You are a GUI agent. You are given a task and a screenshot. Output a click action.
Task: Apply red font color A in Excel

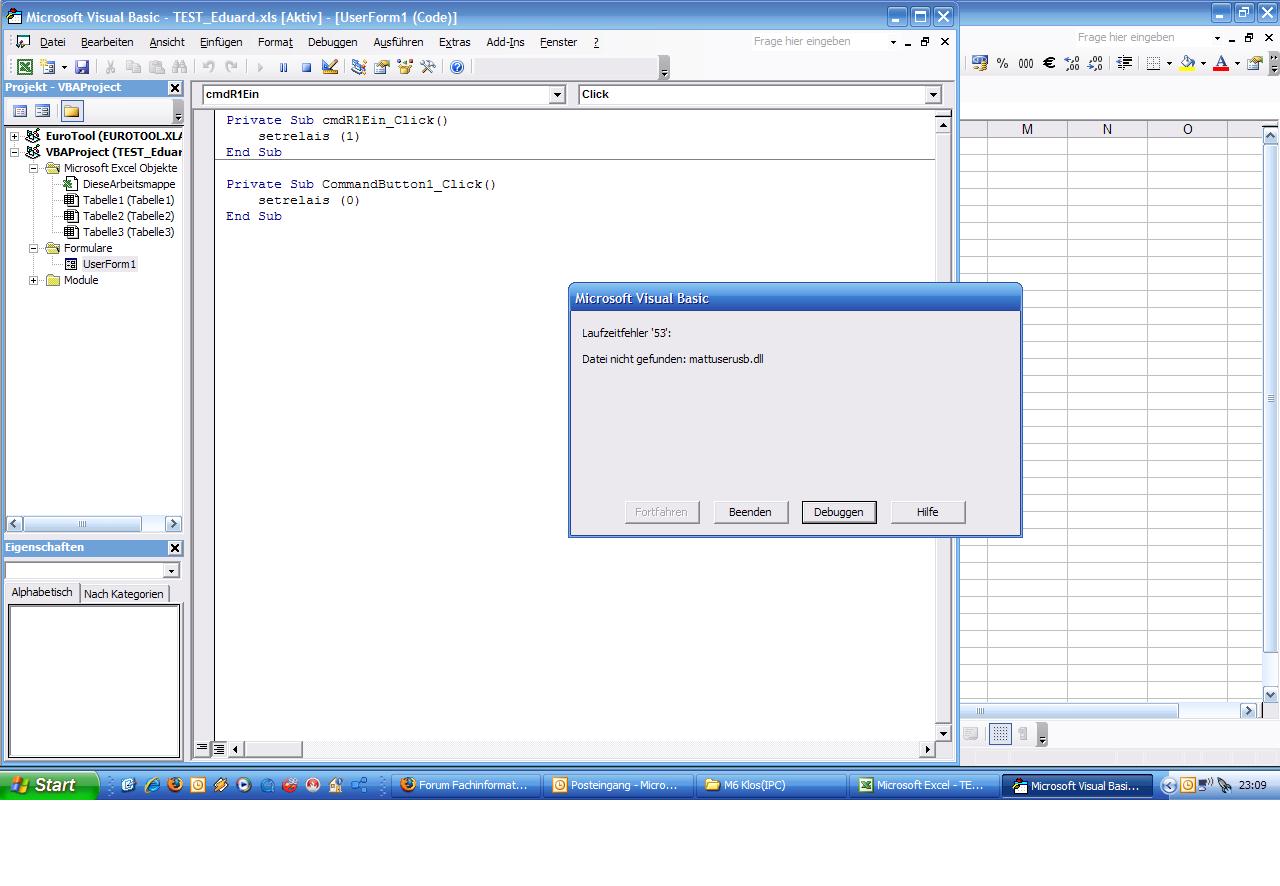point(1221,63)
